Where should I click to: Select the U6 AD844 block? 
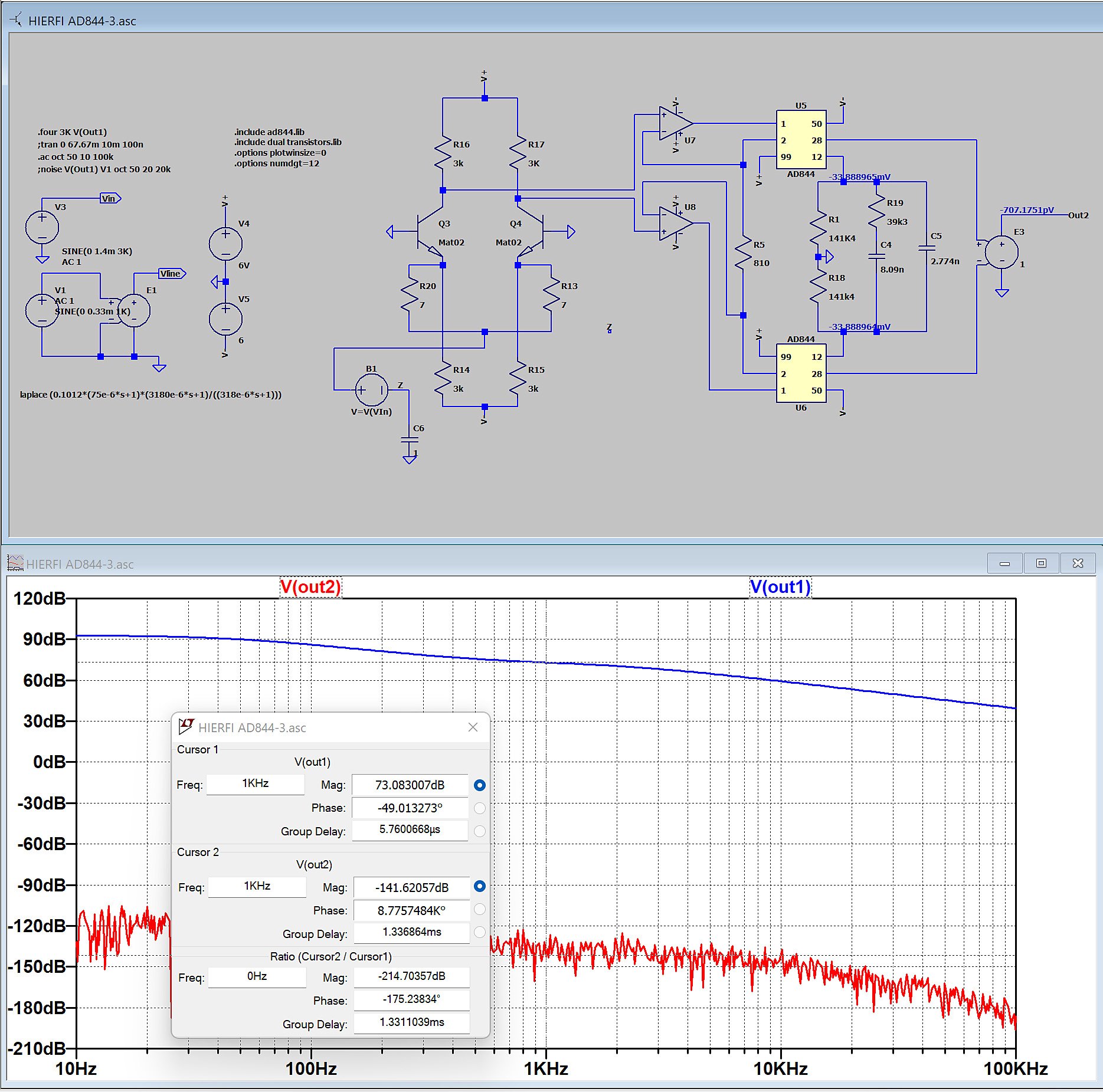[x=801, y=373]
